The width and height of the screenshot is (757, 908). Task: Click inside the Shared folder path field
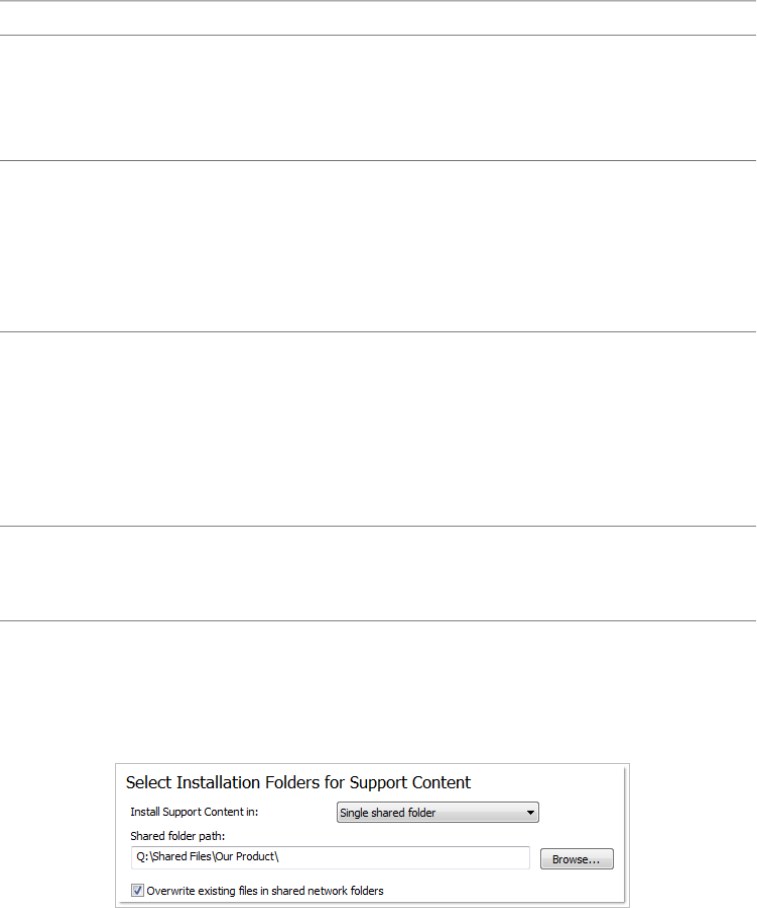[x=330, y=858]
